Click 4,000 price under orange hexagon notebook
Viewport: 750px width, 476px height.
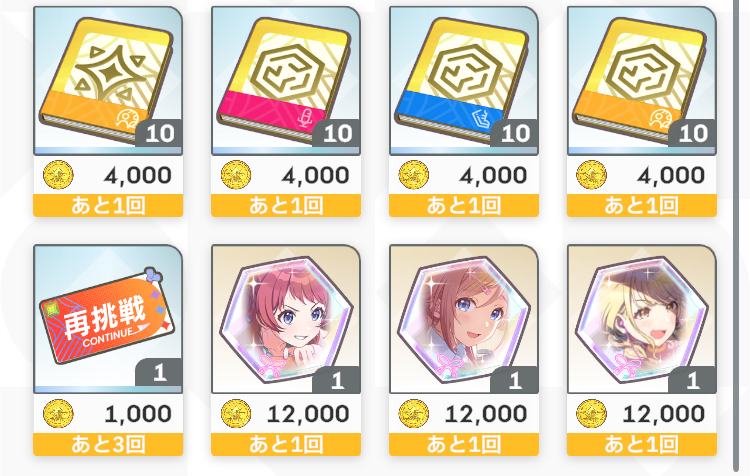coord(671,176)
